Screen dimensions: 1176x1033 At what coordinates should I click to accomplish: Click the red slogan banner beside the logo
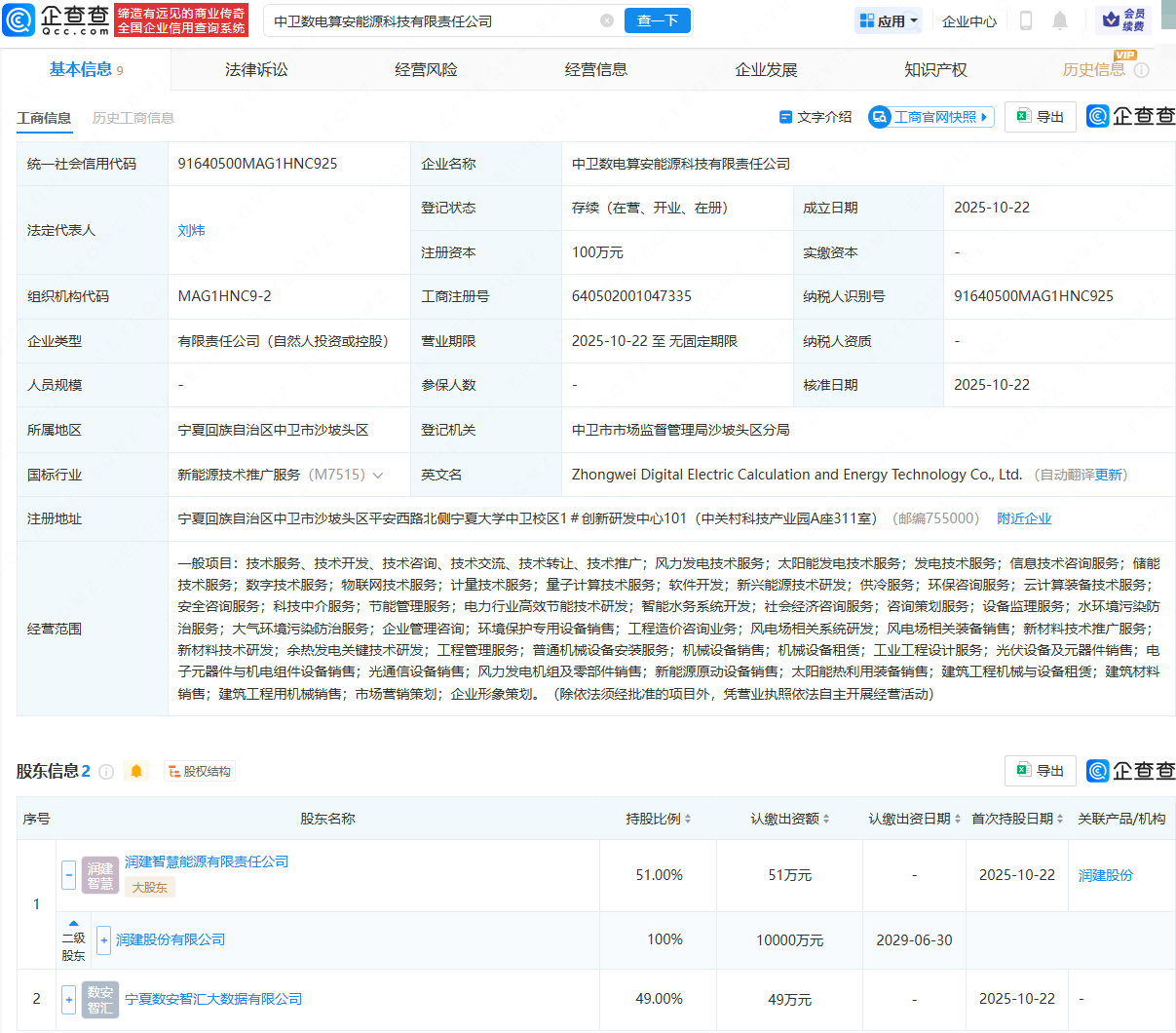pyautogui.click(x=181, y=20)
